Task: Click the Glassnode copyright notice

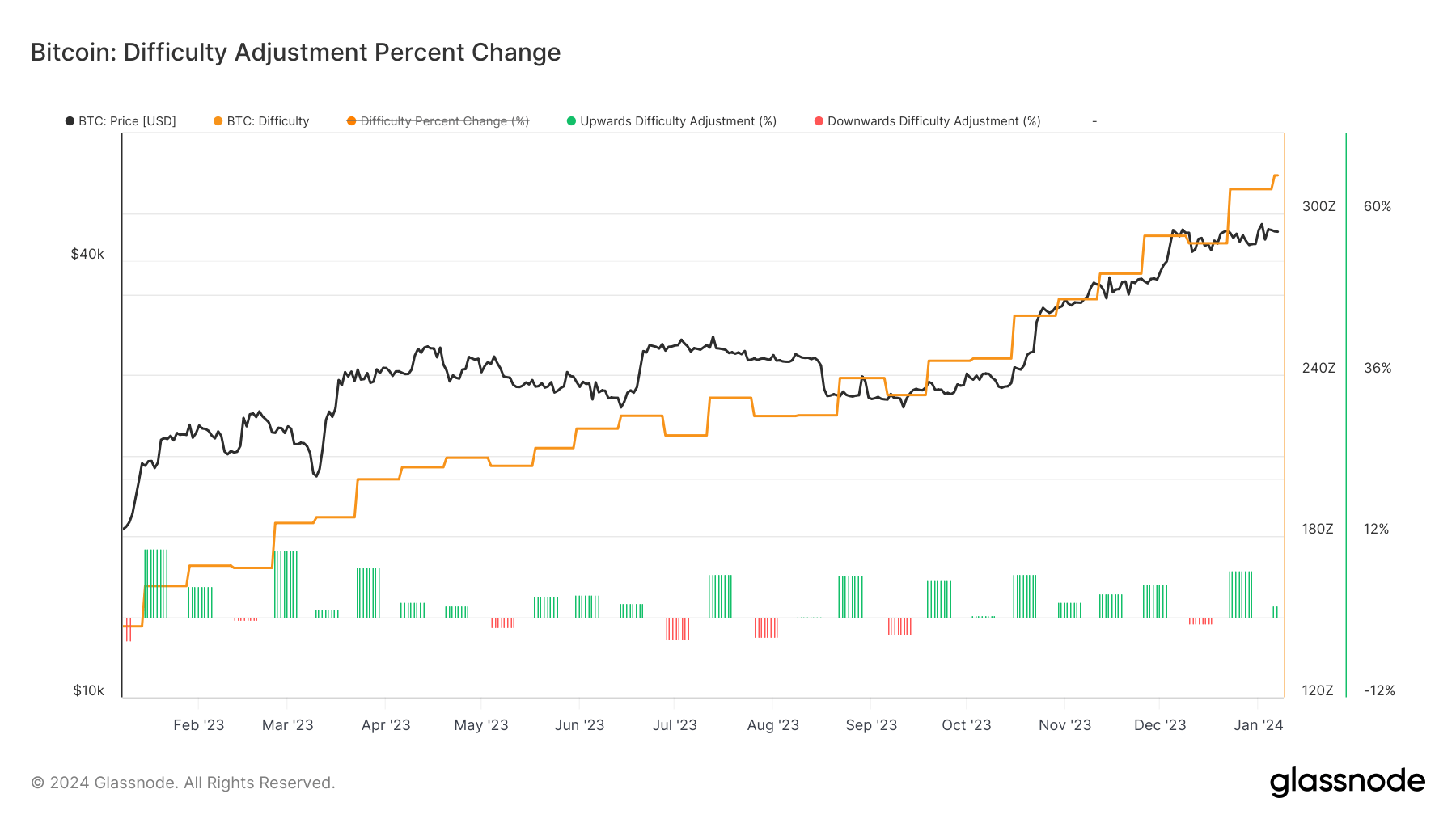Action: [x=183, y=783]
